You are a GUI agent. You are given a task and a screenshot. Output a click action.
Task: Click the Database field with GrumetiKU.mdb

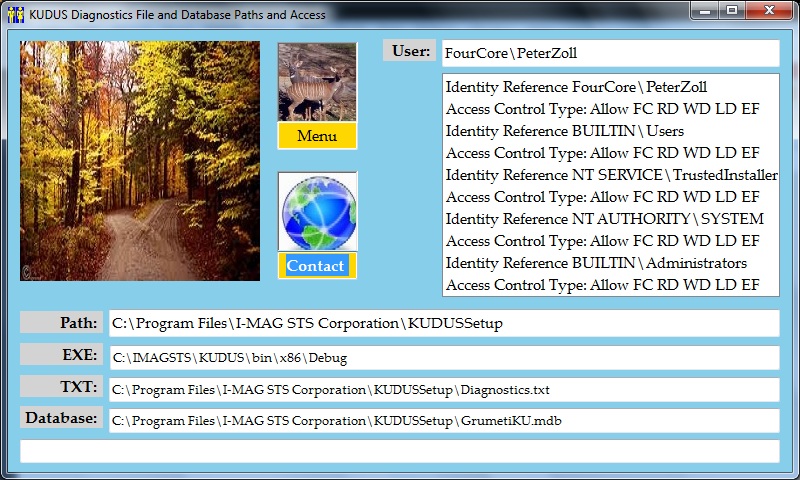443,421
